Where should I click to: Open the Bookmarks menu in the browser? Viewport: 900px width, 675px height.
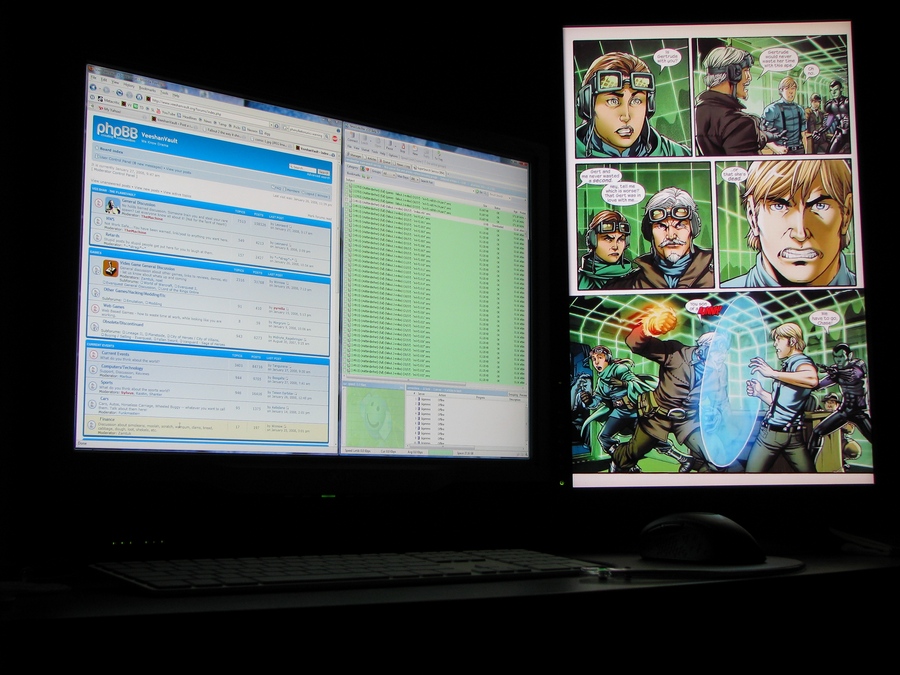[x=147, y=88]
